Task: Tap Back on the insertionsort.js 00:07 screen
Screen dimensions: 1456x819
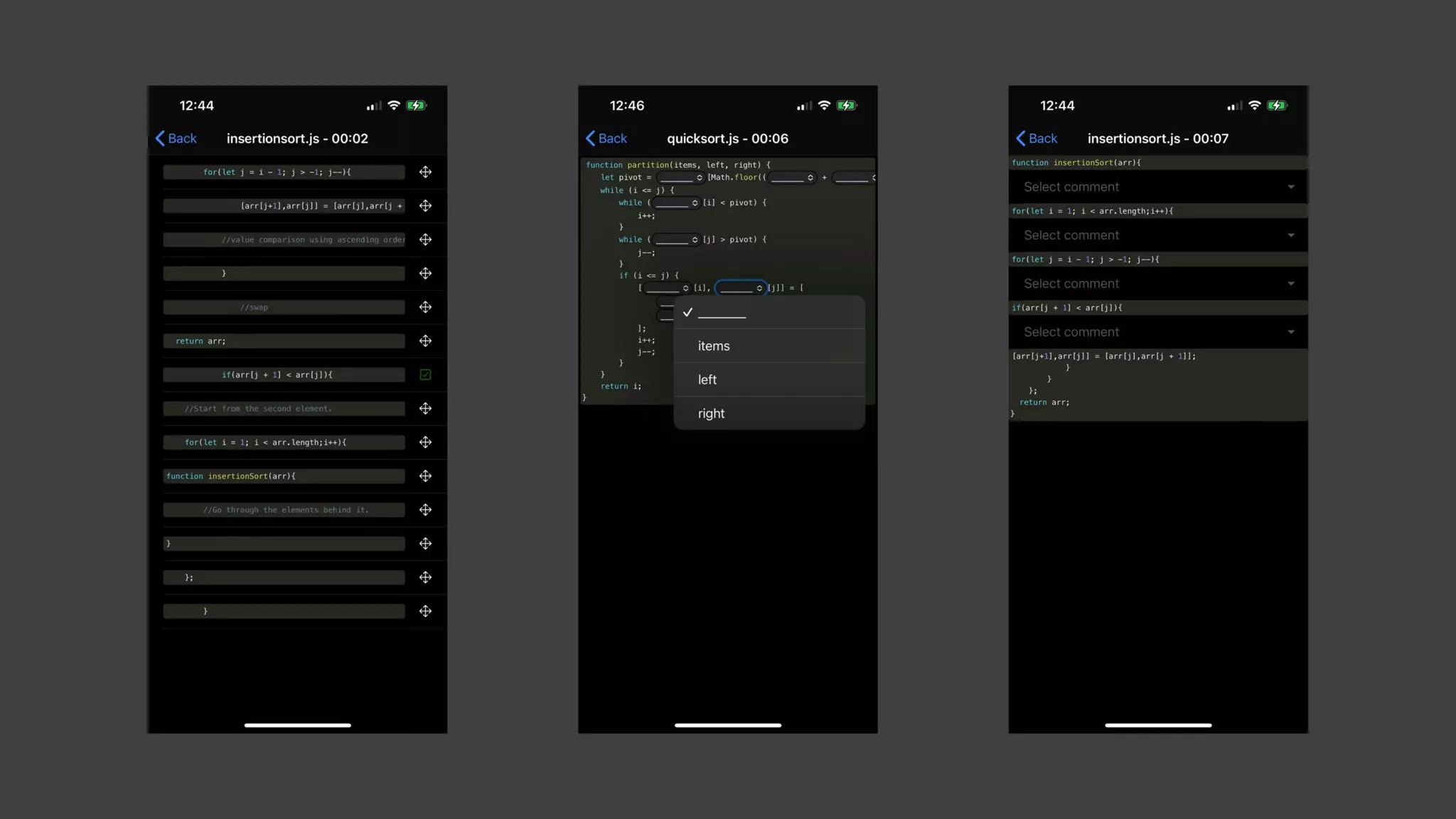Action: coord(1037,139)
